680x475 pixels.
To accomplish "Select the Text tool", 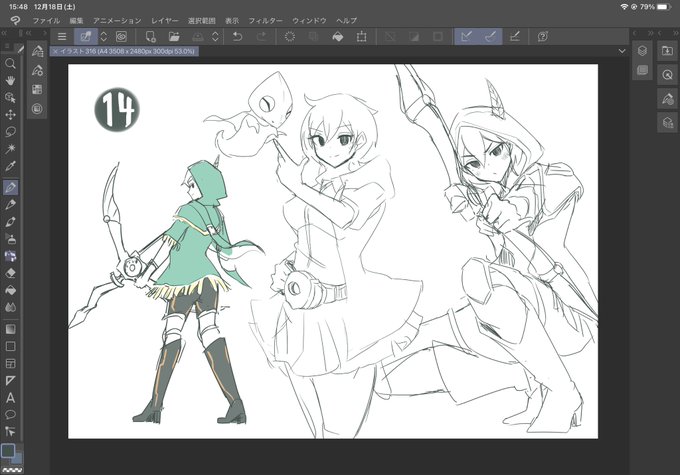I will pos(10,398).
